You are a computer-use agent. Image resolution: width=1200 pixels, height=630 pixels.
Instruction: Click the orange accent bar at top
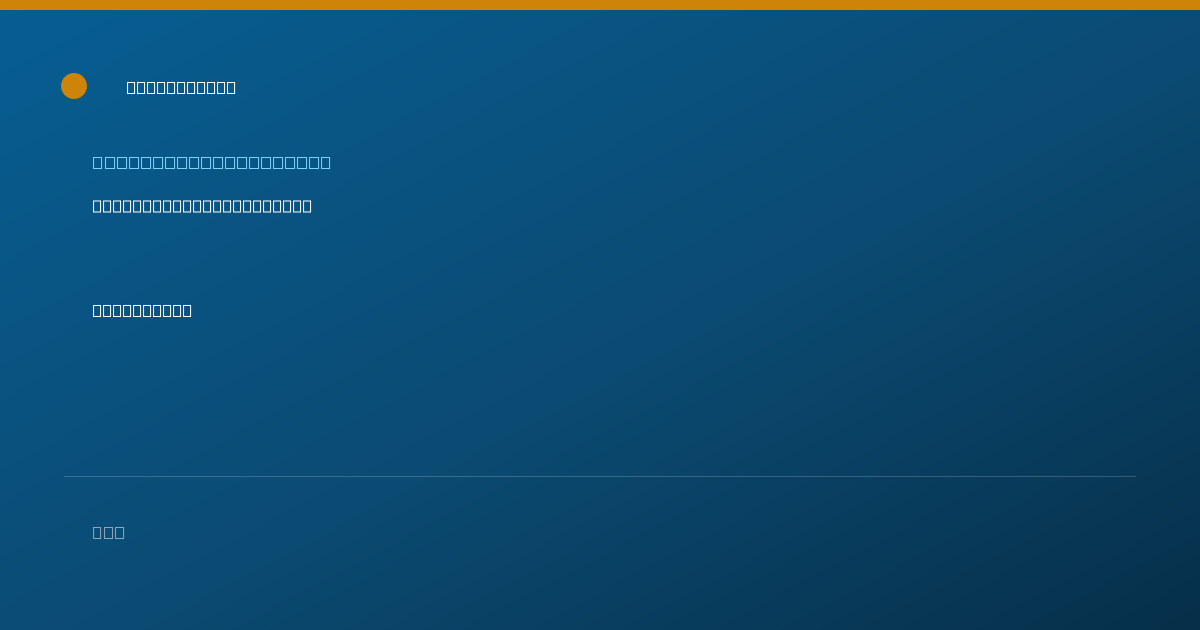click(x=600, y=5)
